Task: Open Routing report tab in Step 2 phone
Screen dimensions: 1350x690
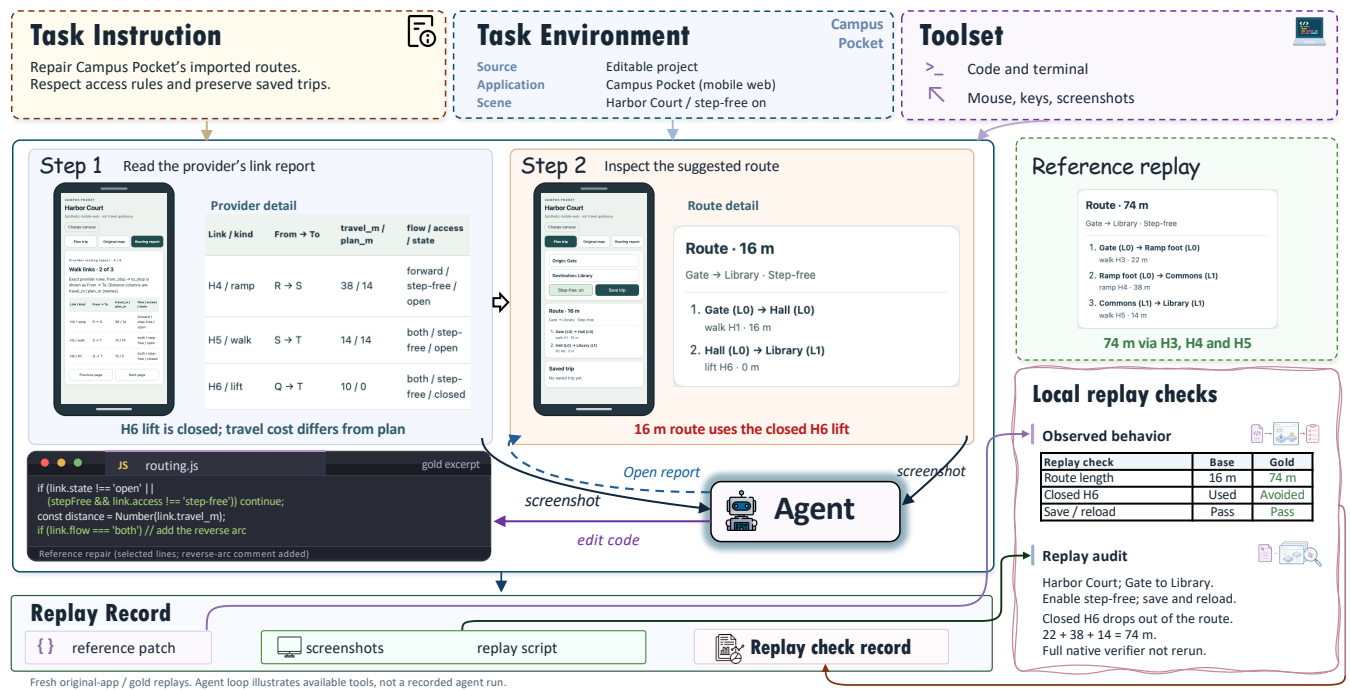Action: (627, 241)
